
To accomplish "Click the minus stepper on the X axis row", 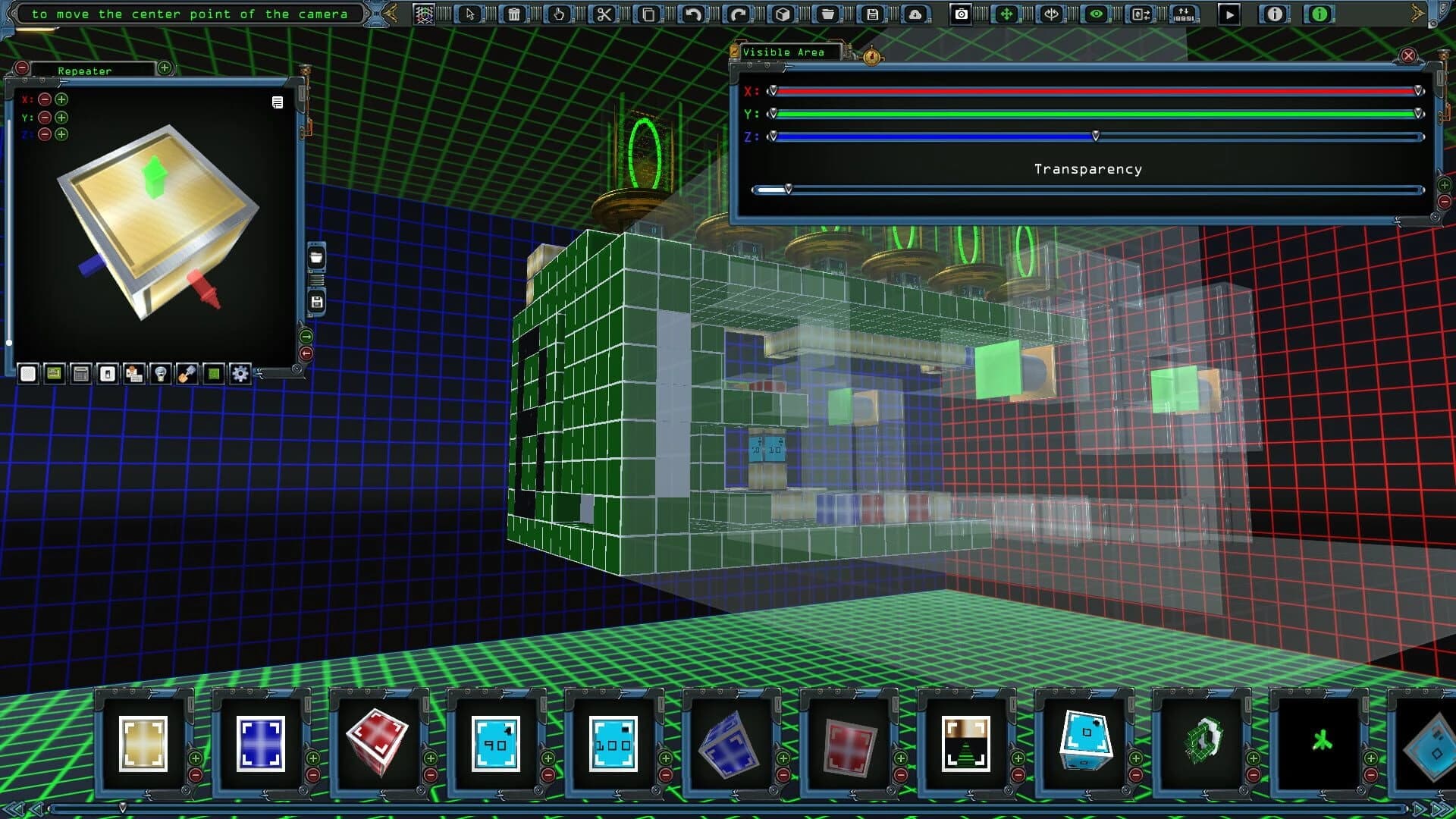I will click(x=43, y=99).
